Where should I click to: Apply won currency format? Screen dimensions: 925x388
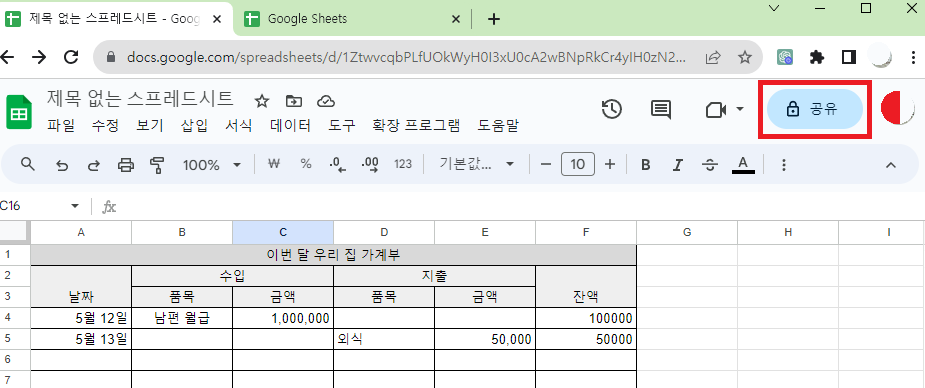tap(273, 164)
